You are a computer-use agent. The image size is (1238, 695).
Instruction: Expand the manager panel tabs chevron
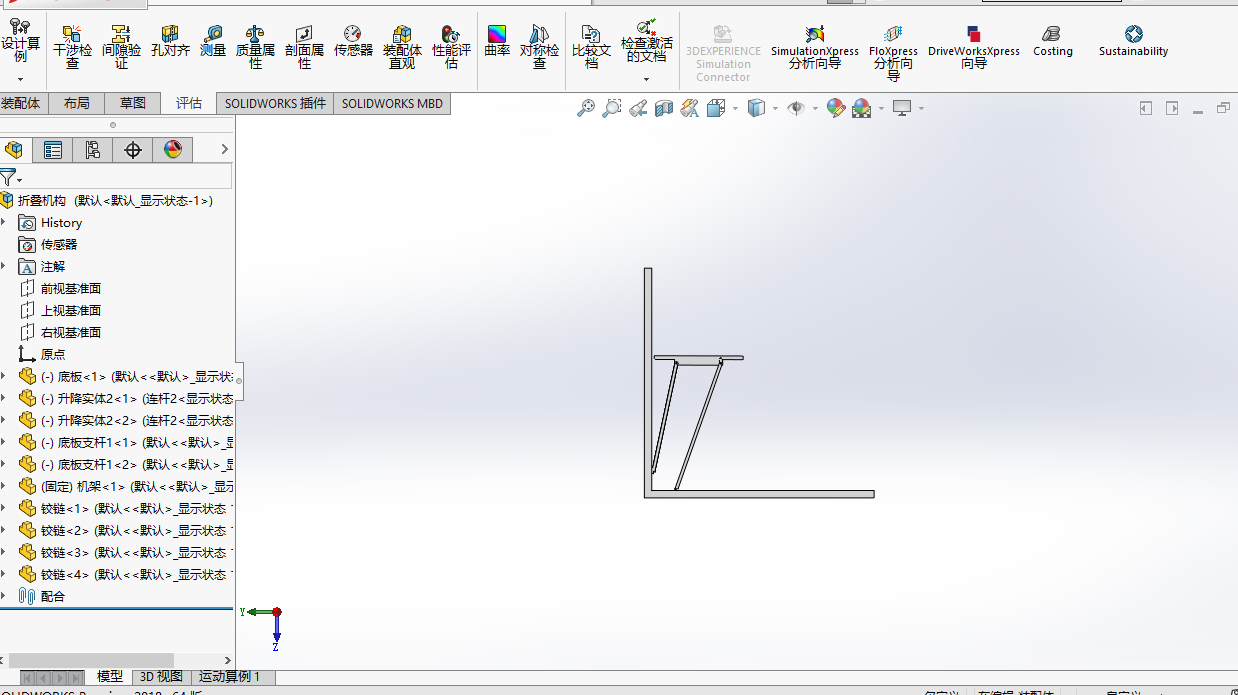(224, 149)
